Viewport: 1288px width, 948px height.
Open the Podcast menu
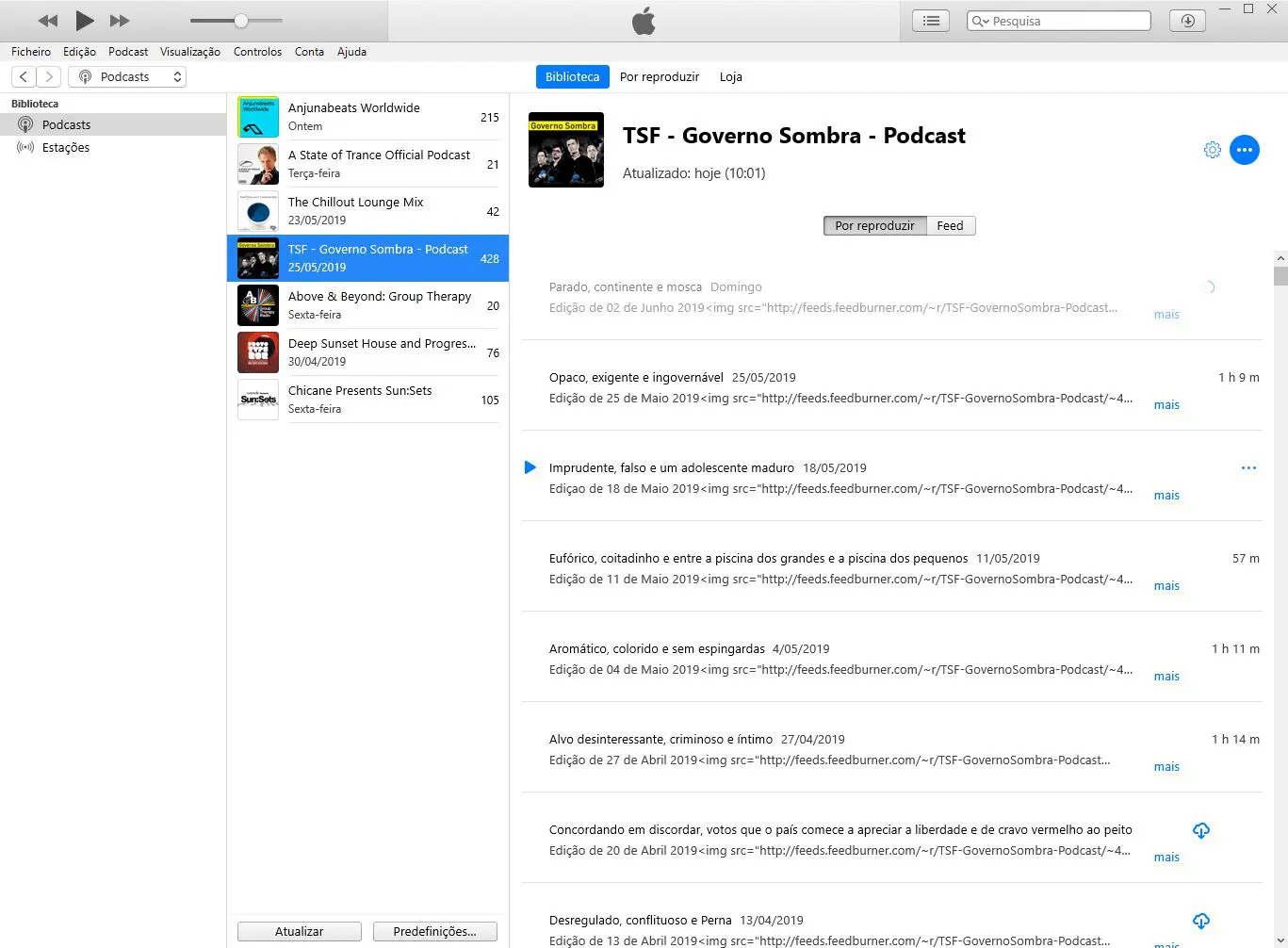coord(128,52)
